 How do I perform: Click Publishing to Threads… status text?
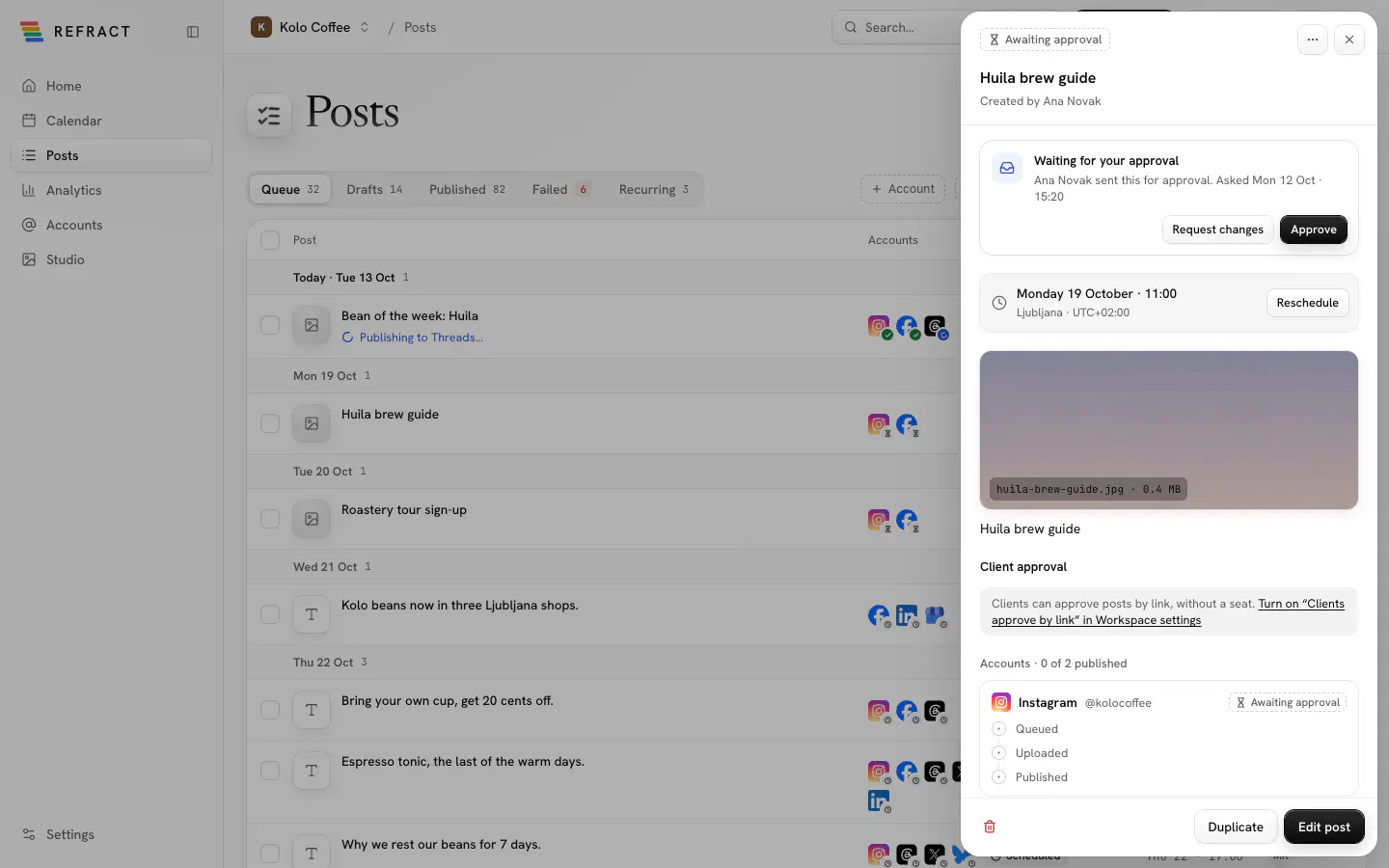(x=421, y=338)
